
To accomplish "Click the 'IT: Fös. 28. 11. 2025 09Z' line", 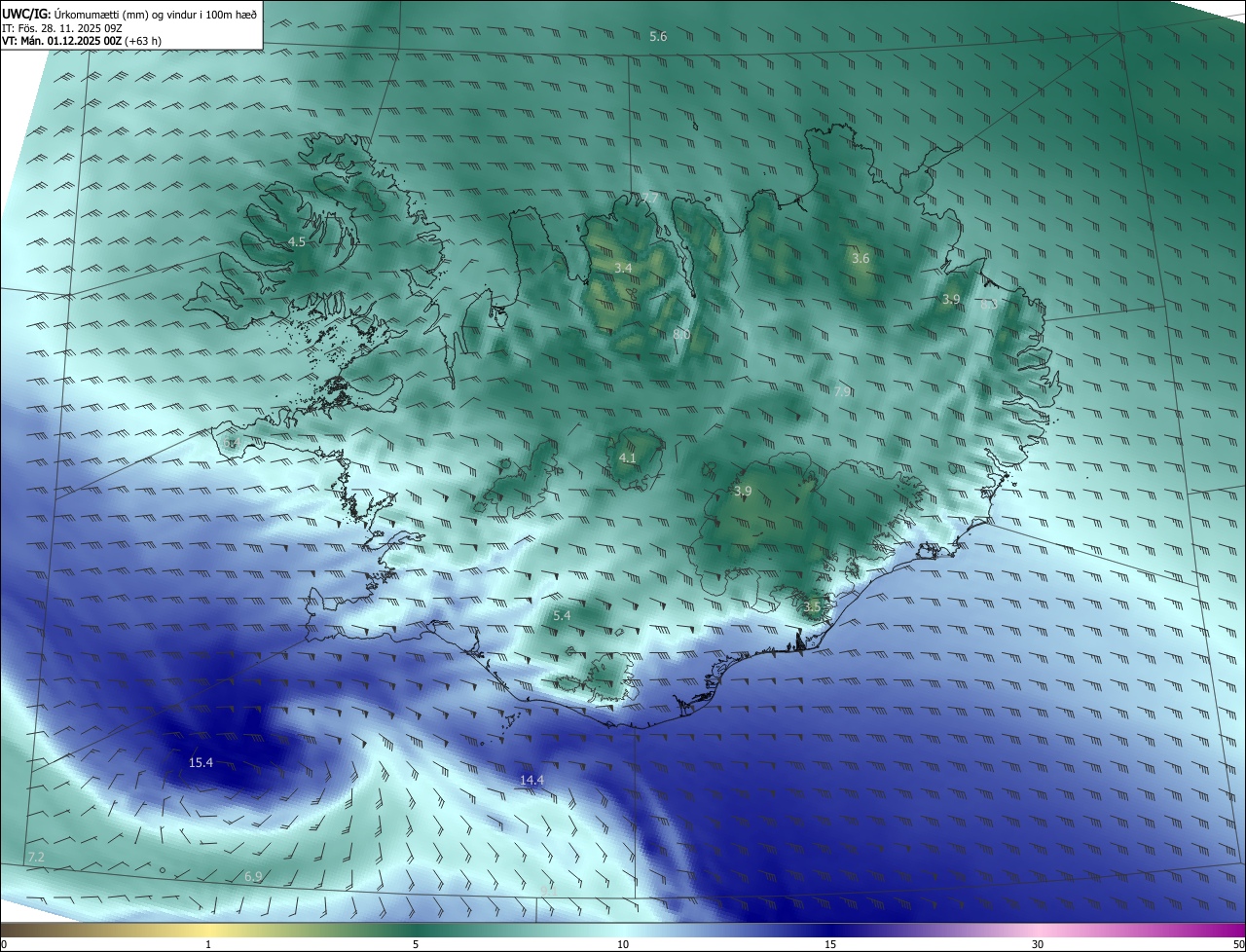I will coord(64,27).
